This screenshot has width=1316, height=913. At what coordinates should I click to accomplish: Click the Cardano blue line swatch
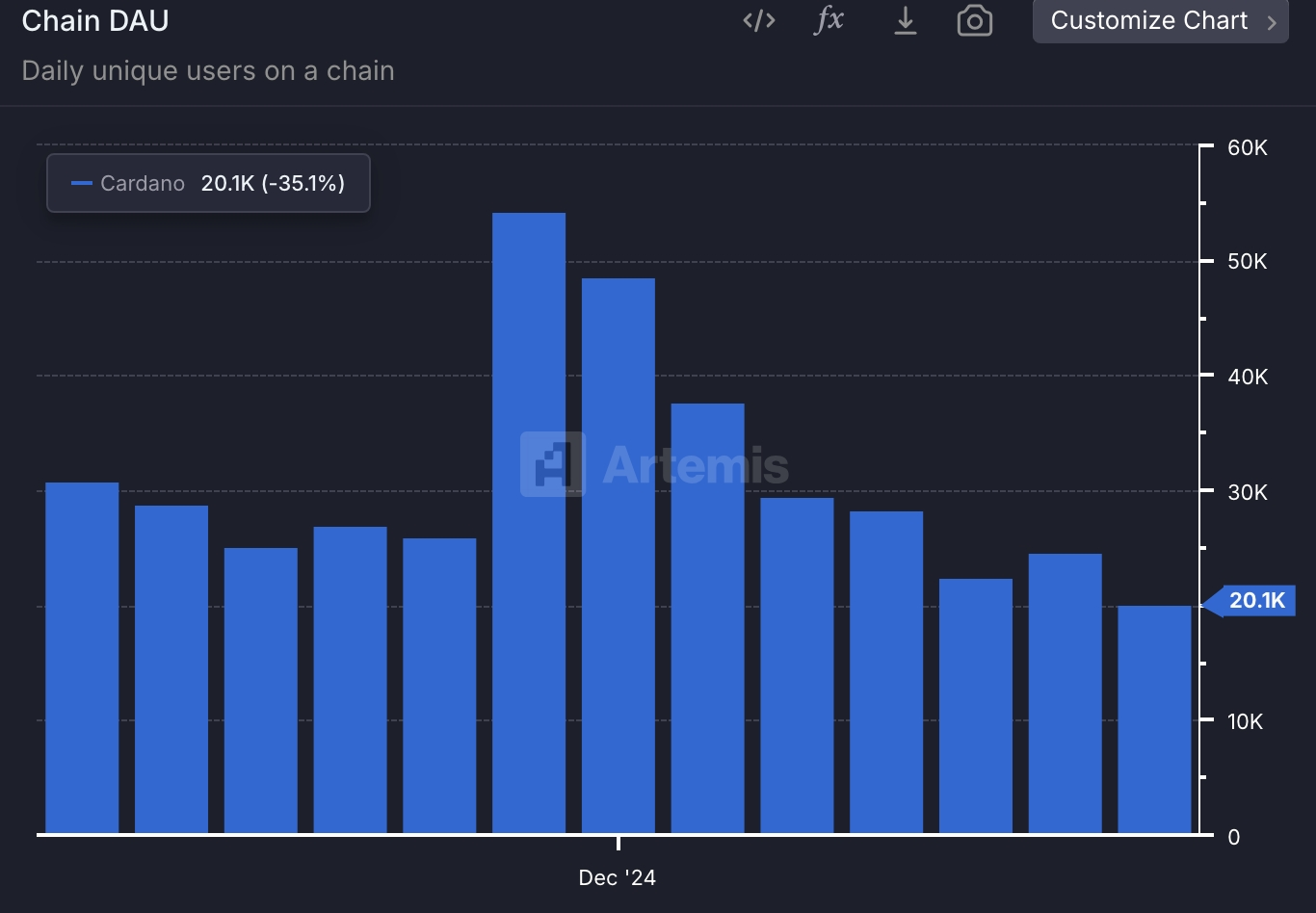click(x=82, y=183)
